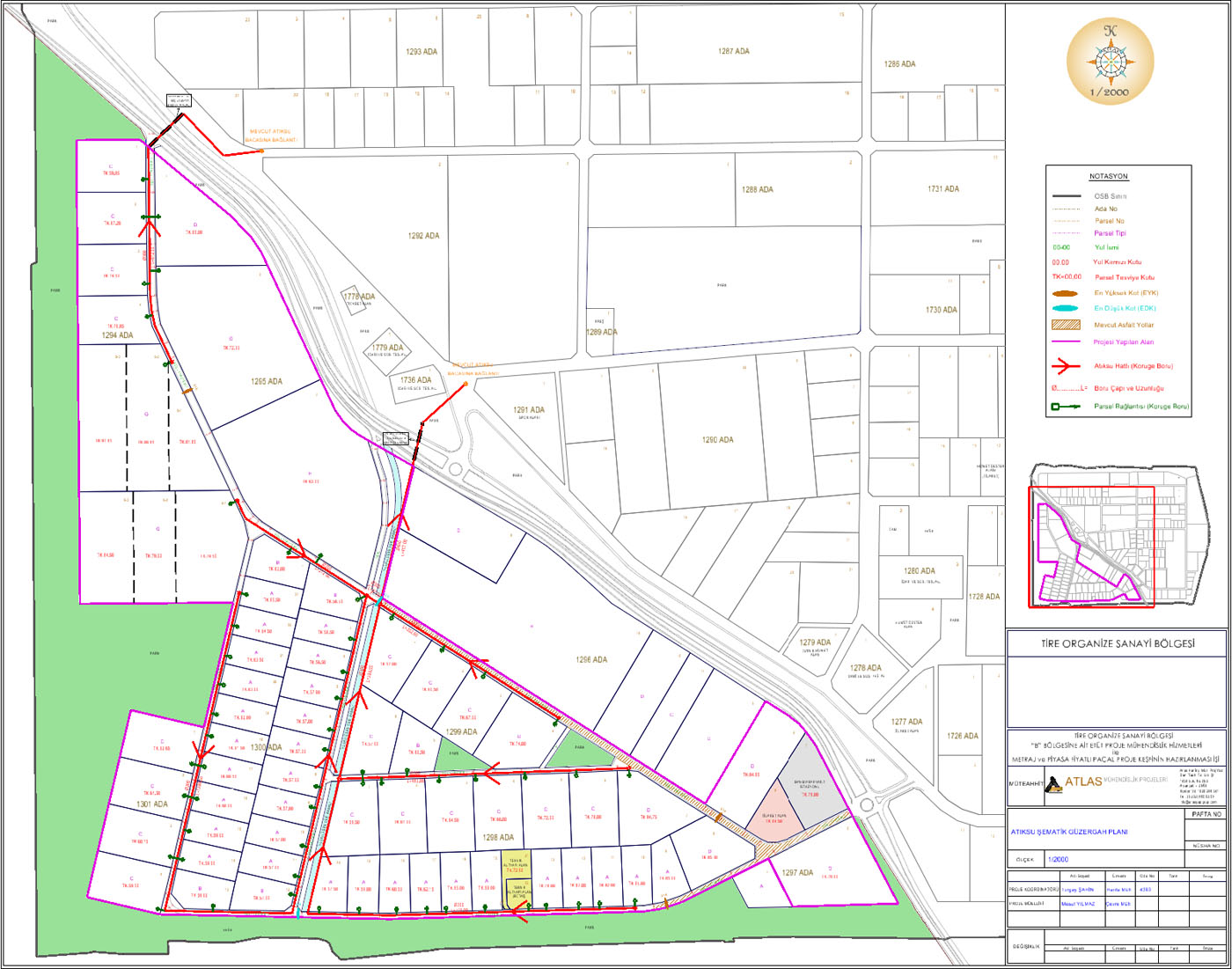Image resolution: width=1232 pixels, height=969 pixels.
Task: Click the NOTASYON legend heading
Action: click(x=1108, y=177)
